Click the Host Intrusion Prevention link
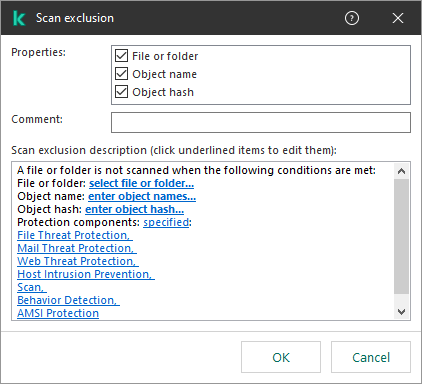 86,274
